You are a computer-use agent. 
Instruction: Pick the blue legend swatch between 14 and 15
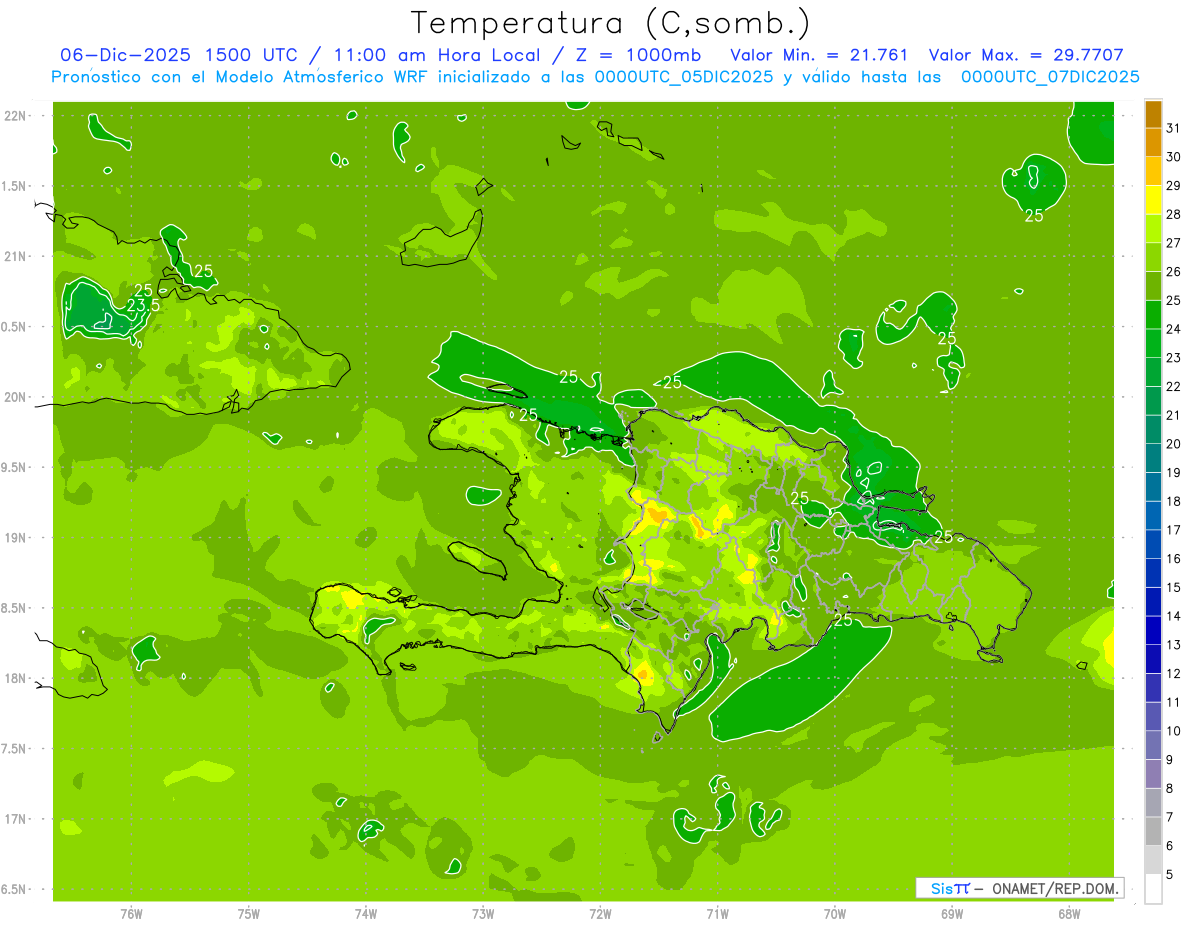click(x=1153, y=602)
